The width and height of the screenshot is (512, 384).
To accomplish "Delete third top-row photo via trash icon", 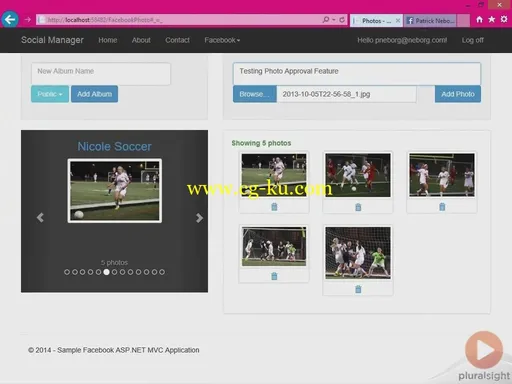I will [442, 207].
